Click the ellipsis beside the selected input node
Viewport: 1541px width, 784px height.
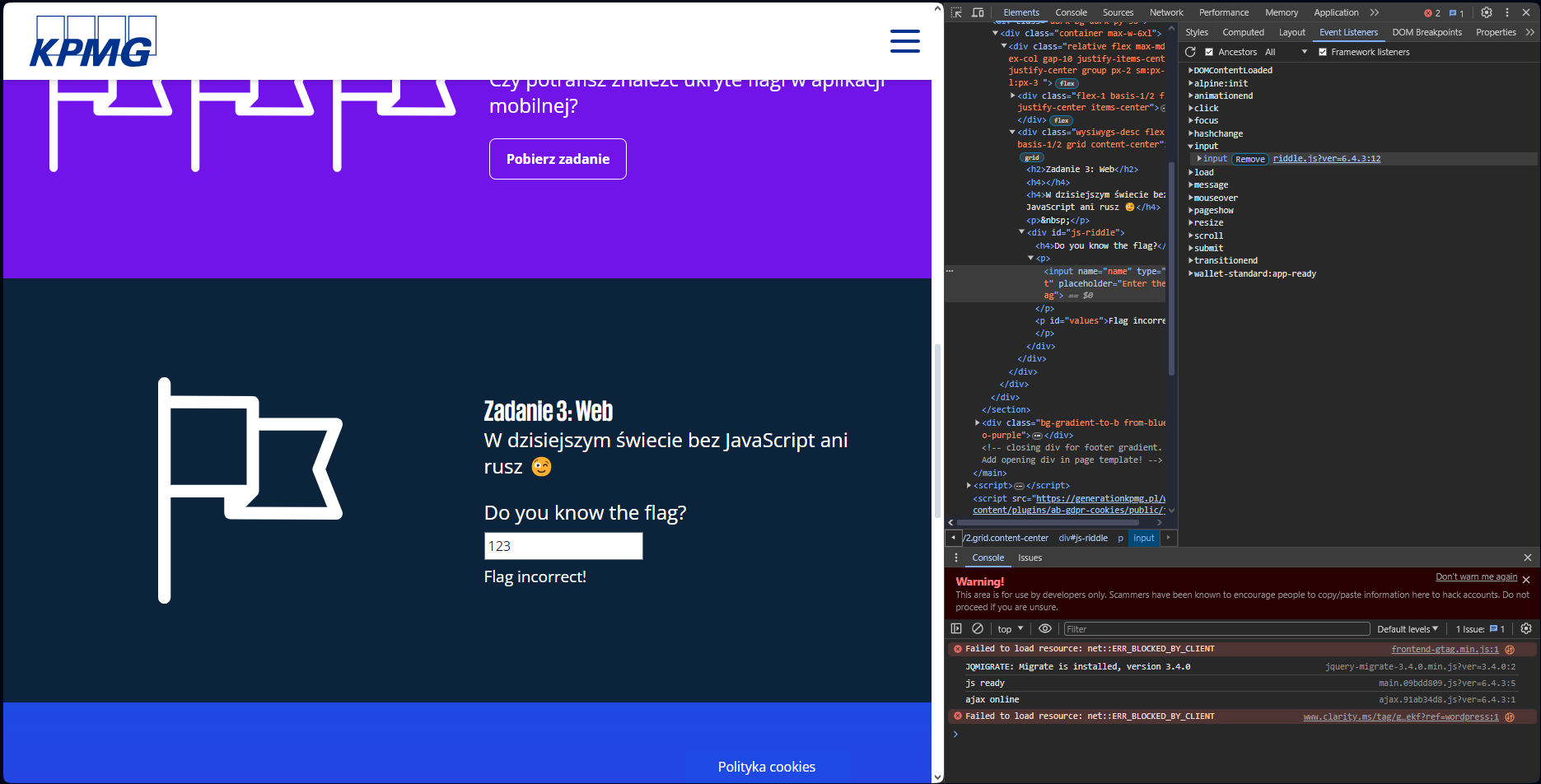[950, 271]
